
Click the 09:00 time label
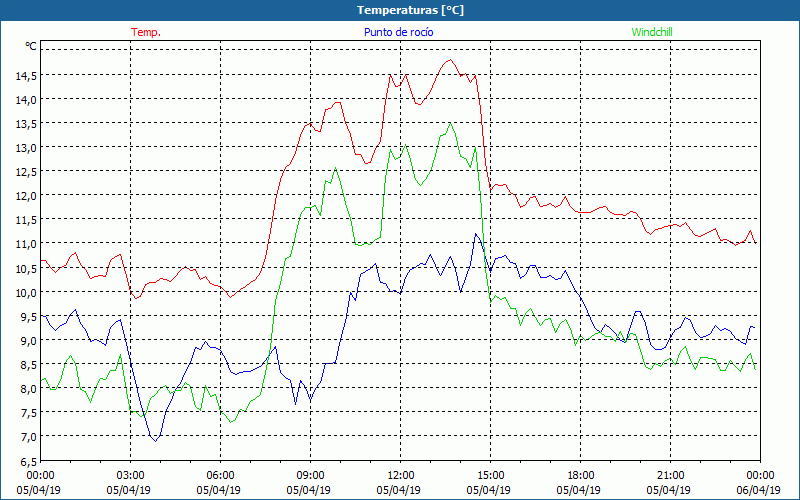click(x=310, y=475)
